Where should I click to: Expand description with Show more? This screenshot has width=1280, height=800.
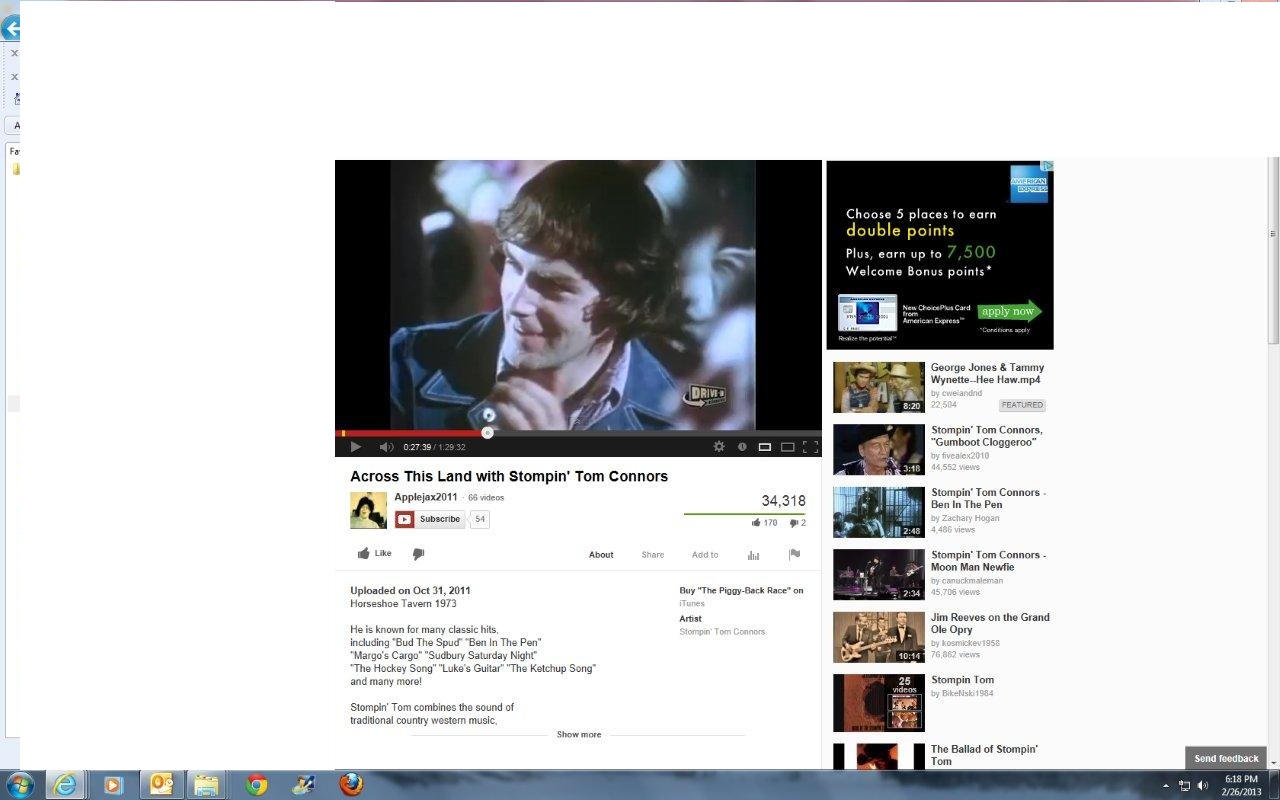pos(579,734)
